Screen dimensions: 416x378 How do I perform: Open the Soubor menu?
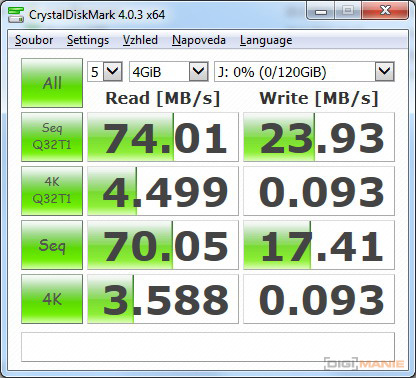coord(34,40)
